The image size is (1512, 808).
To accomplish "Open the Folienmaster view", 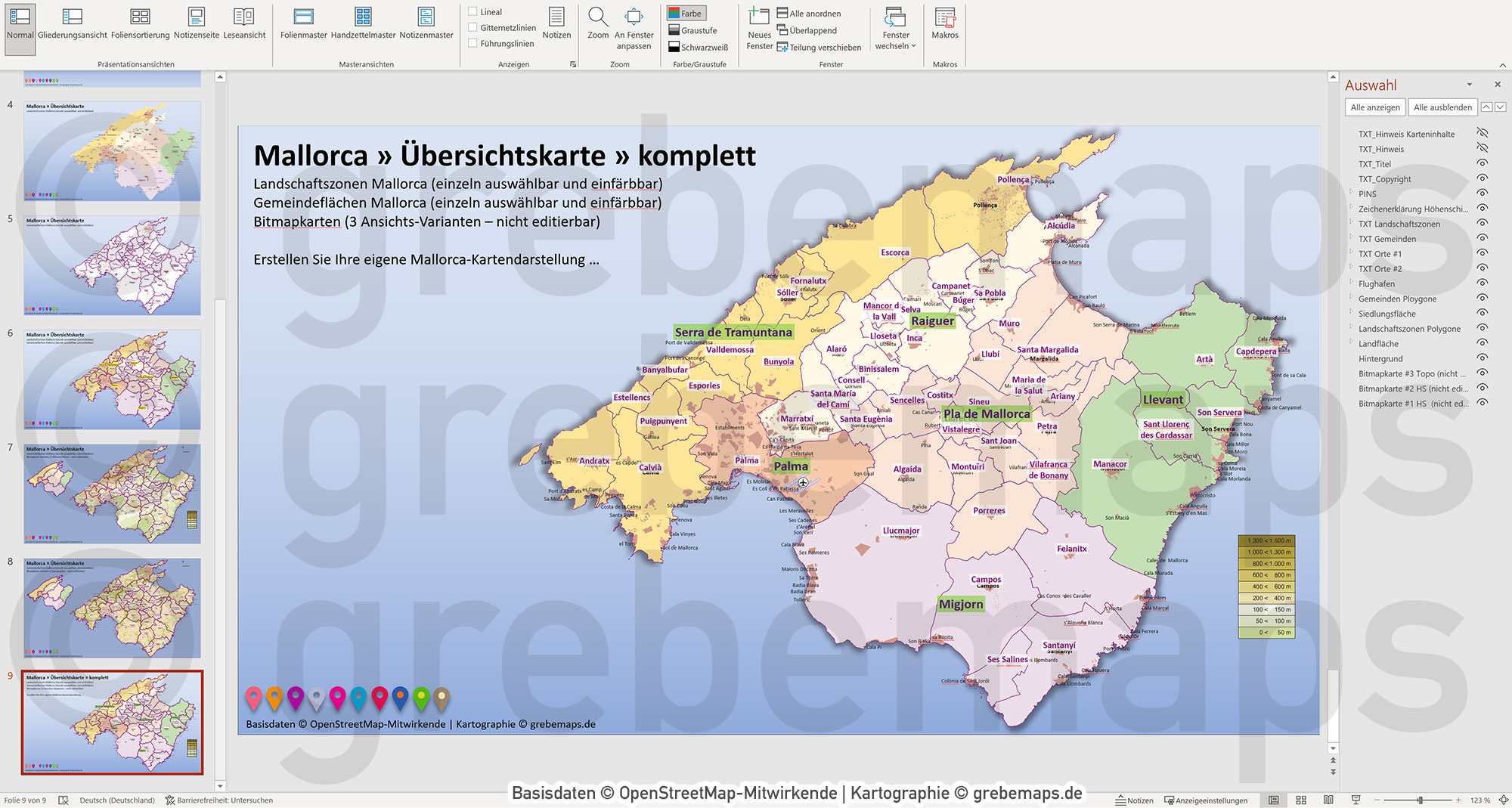I will point(303,23).
